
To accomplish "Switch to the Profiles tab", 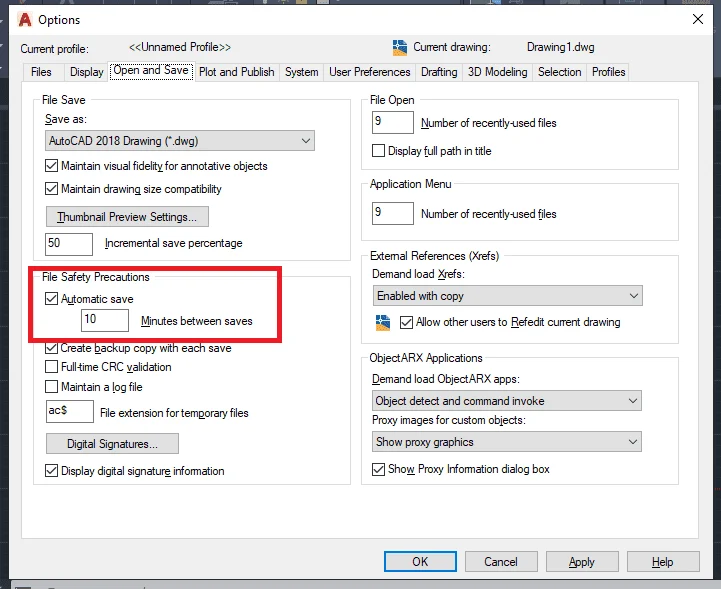I will (x=608, y=72).
